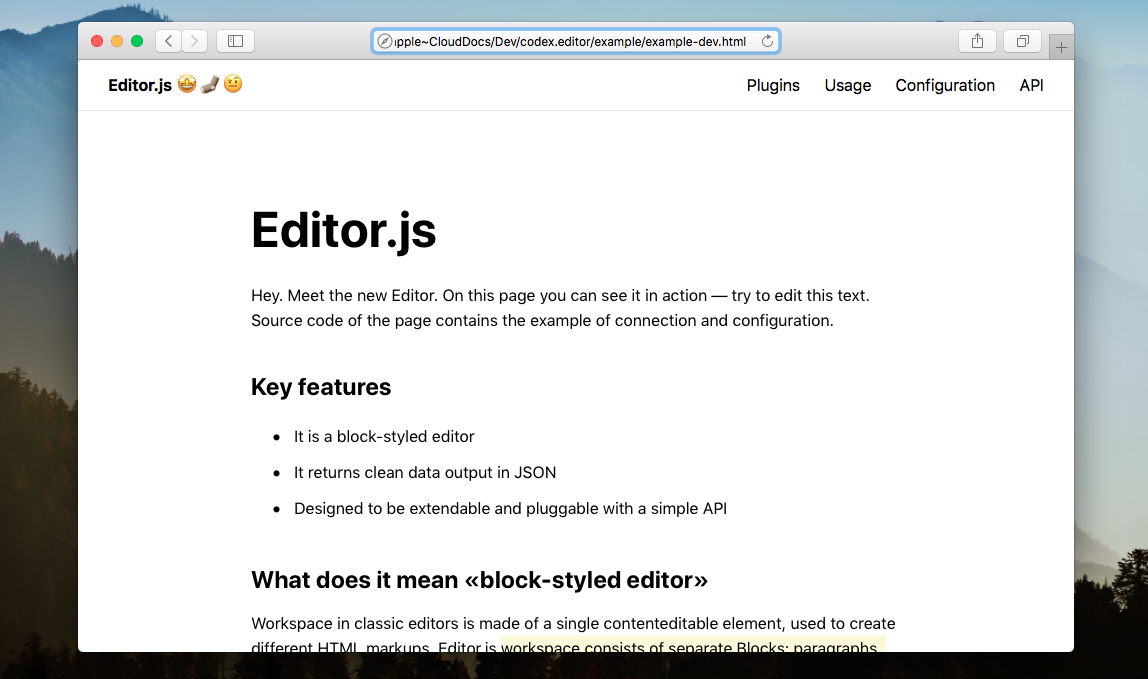
Task: Open the Plugins navigation item
Action: coord(773,86)
